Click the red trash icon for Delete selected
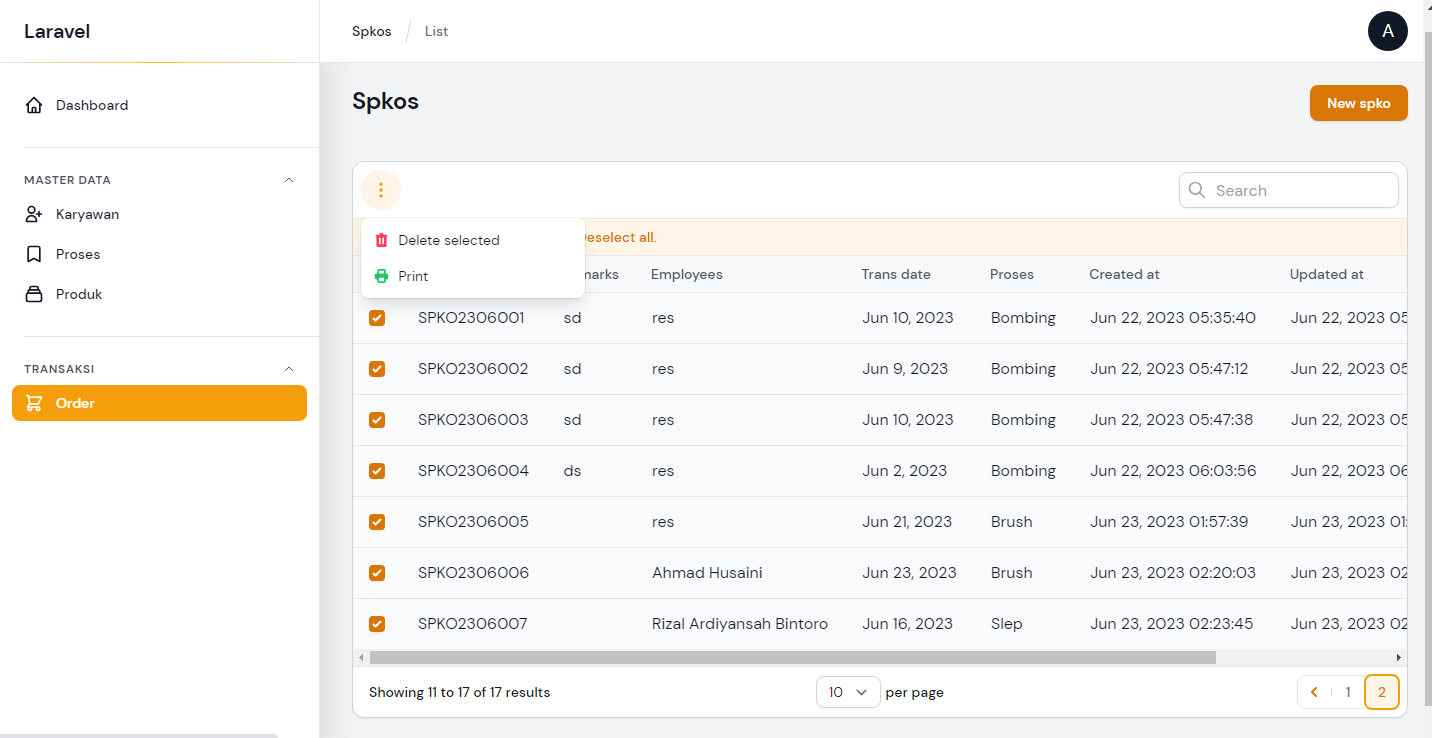This screenshot has width=1432, height=738. (x=381, y=240)
